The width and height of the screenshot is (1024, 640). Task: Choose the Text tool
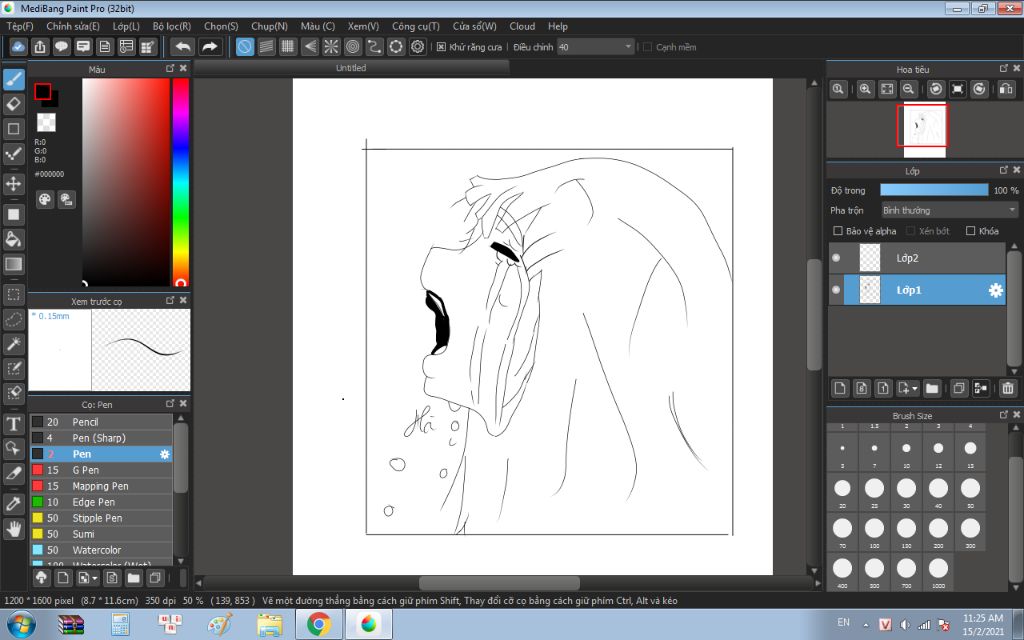tap(14, 424)
